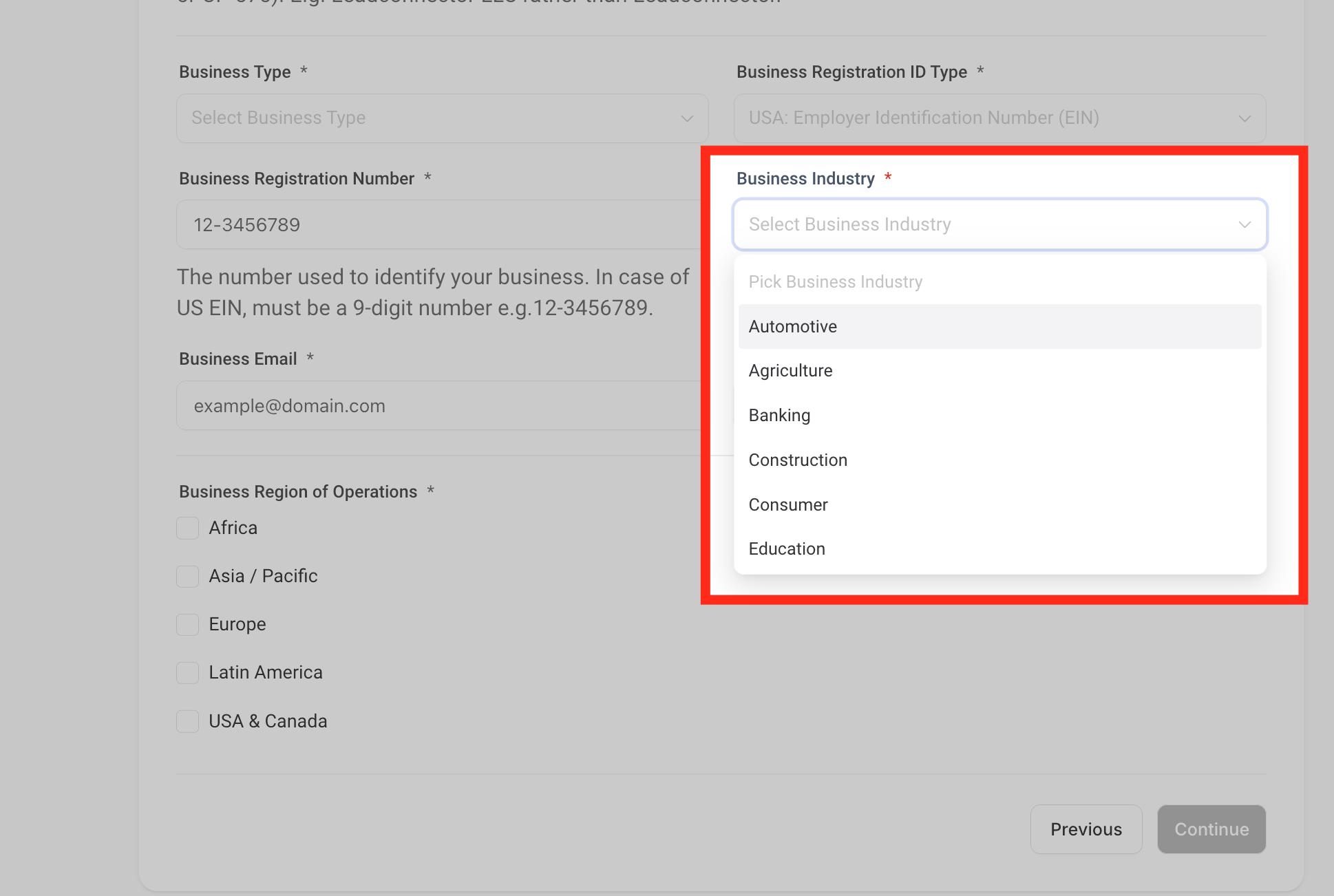Enable the Europe region checkbox
The width and height of the screenshot is (1334, 896).
pyautogui.click(x=188, y=624)
